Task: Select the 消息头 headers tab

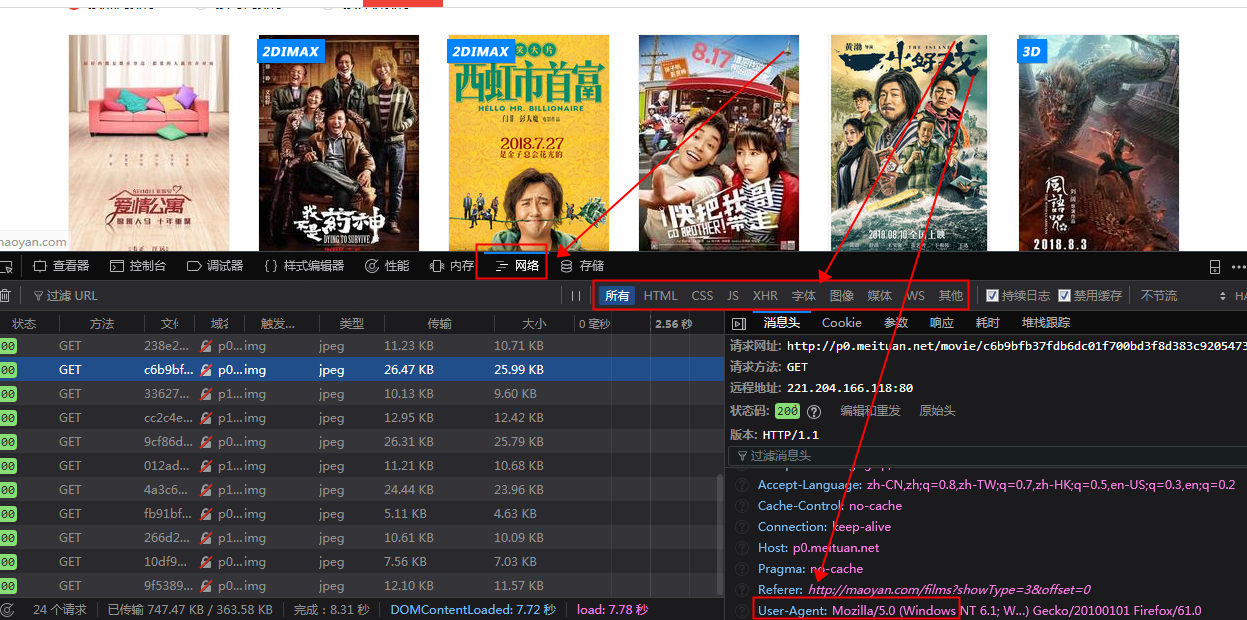Action: click(x=782, y=323)
